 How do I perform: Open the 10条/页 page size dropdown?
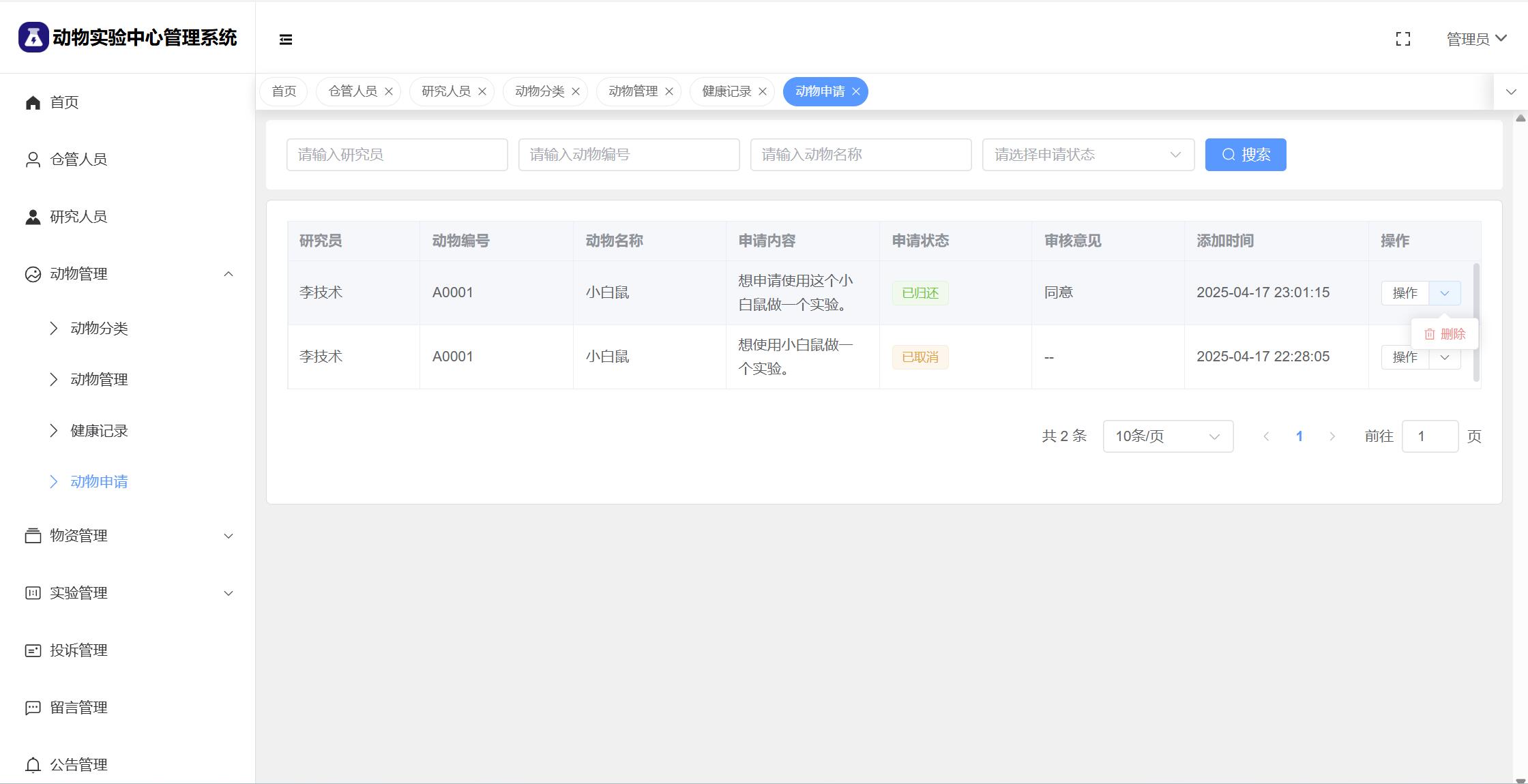click(1168, 436)
